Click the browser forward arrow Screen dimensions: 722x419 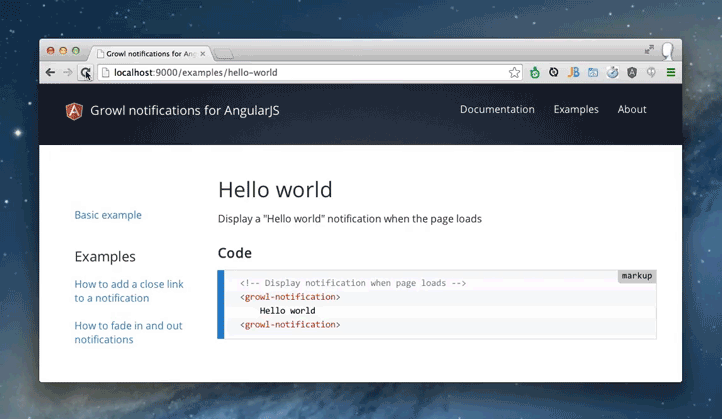click(68, 72)
